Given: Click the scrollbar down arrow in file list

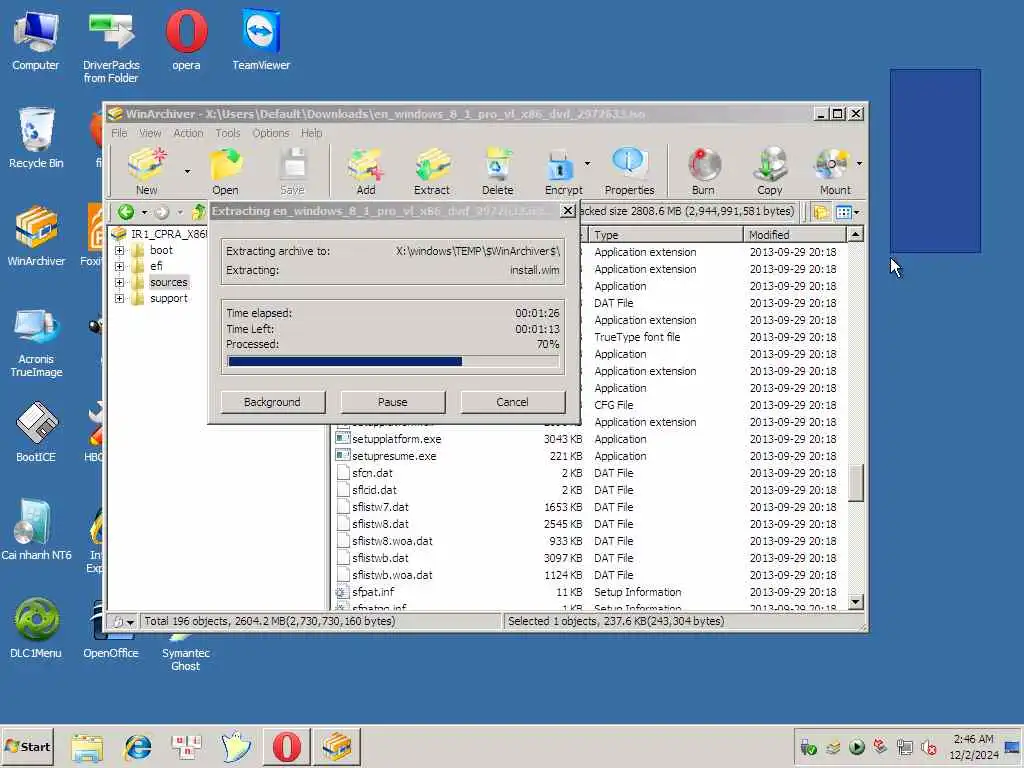Looking at the screenshot, I should click(855, 601).
